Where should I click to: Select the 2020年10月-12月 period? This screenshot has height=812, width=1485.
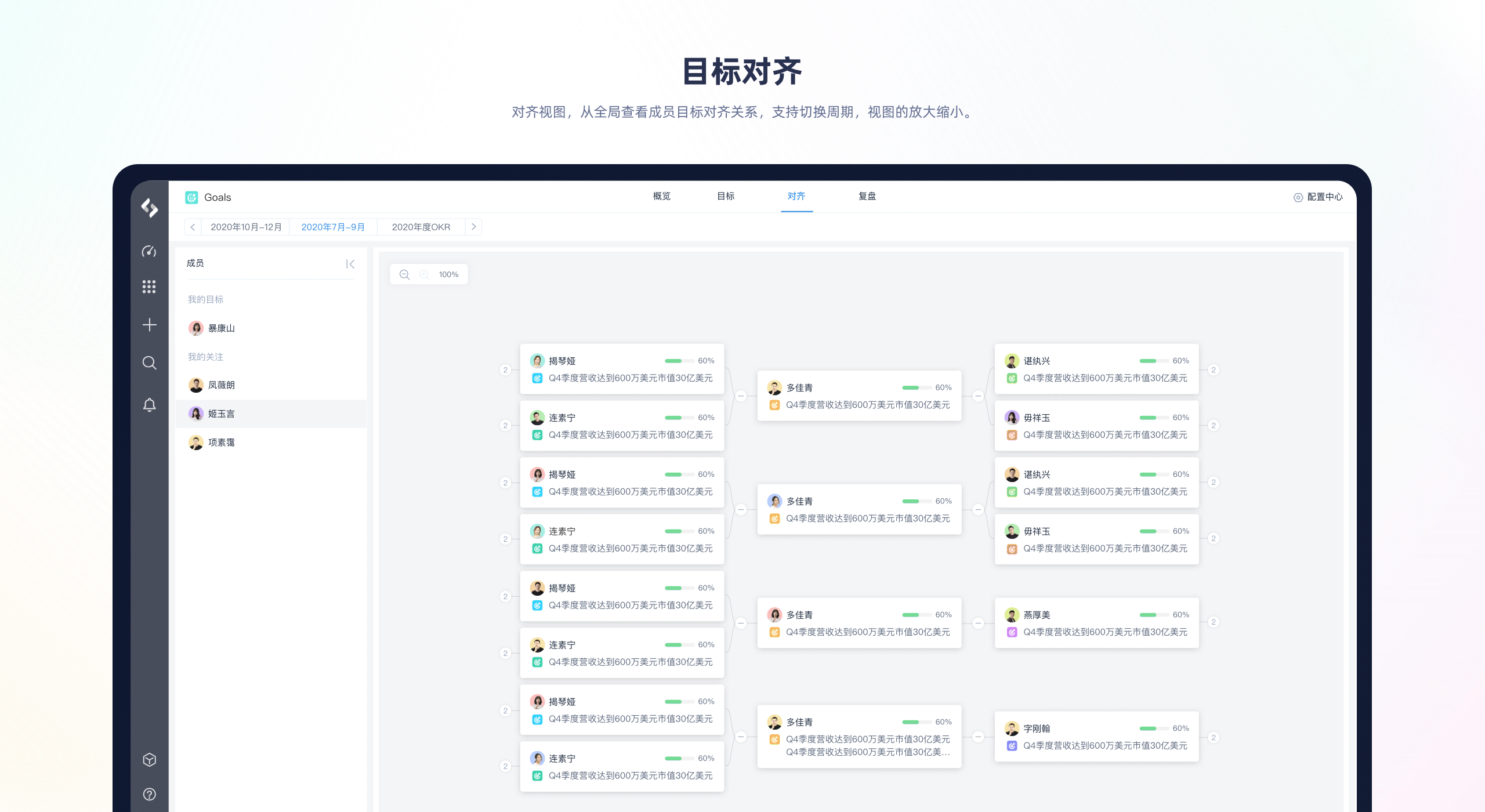pos(246,227)
